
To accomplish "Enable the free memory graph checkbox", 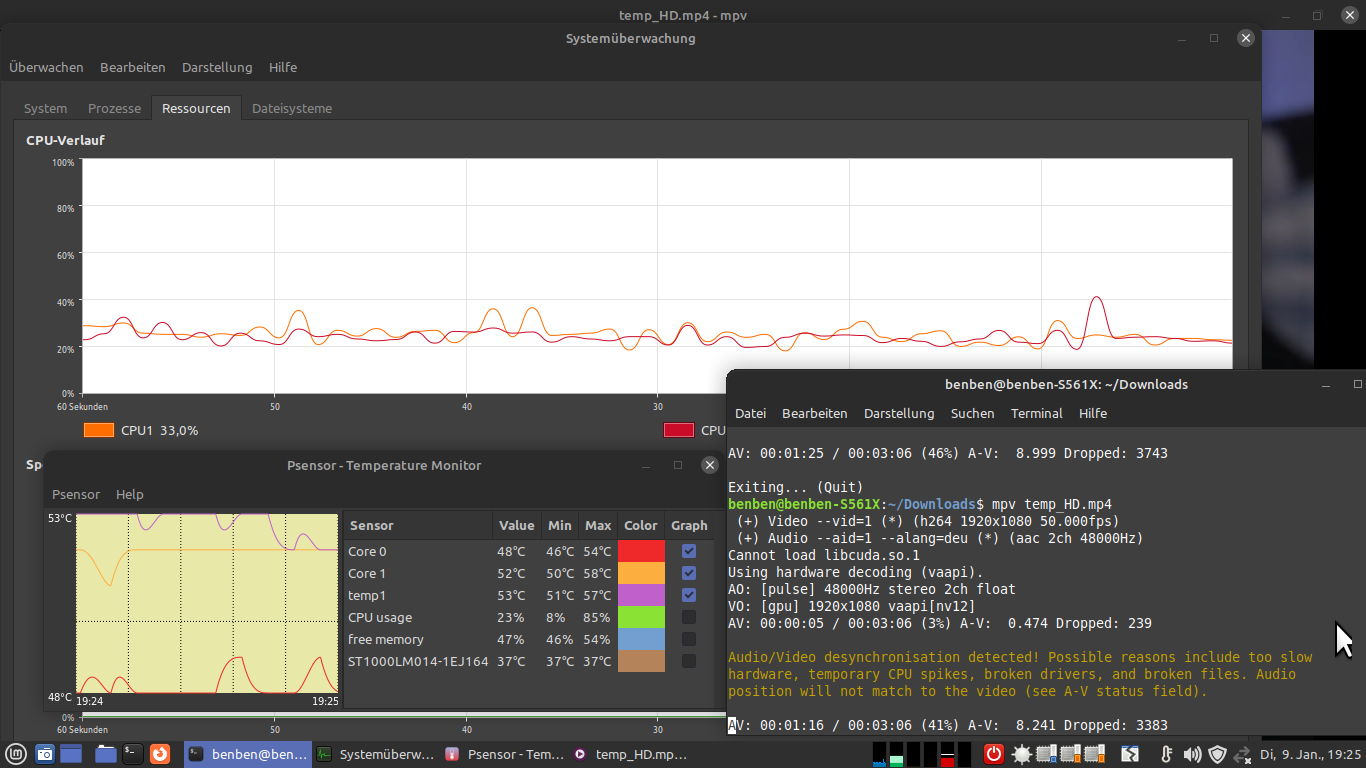I will pos(689,639).
